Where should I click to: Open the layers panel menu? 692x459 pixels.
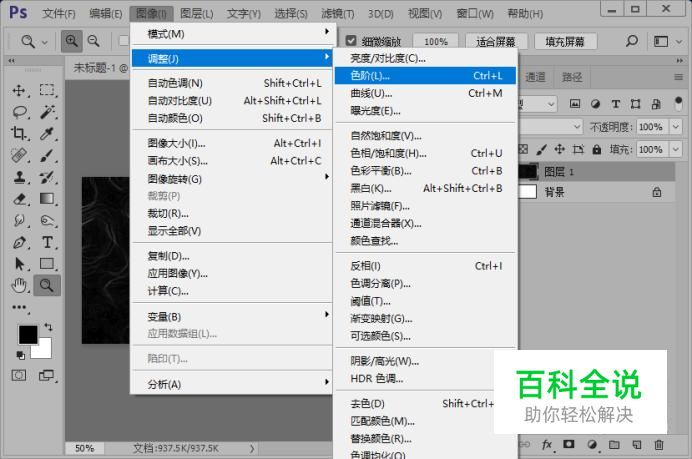point(679,77)
